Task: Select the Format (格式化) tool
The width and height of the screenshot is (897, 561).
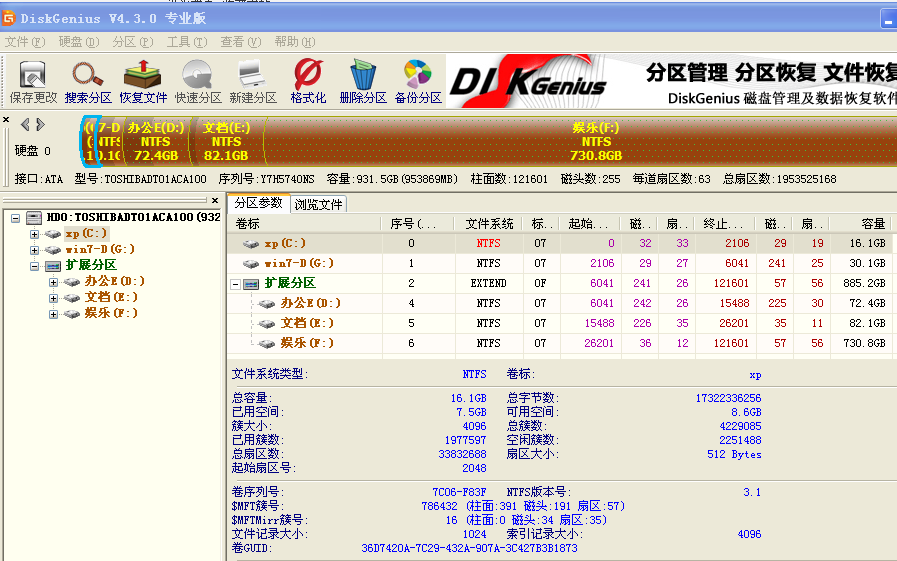Action: coord(308,82)
